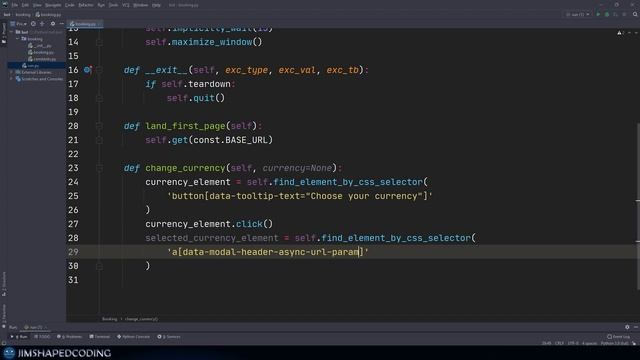The height and width of the screenshot is (360, 640).
Task: Open the Python Console tool window
Action: pyautogui.click(x=133, y=337)
